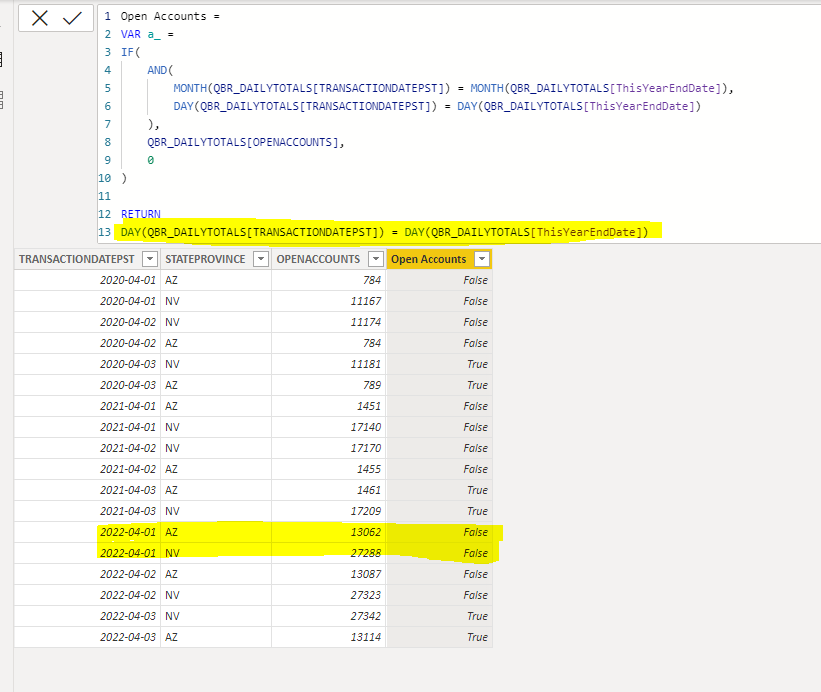Select highlighted cell 13062
Image resolution: width=821 pixels, height=692 pixels.
329,532
